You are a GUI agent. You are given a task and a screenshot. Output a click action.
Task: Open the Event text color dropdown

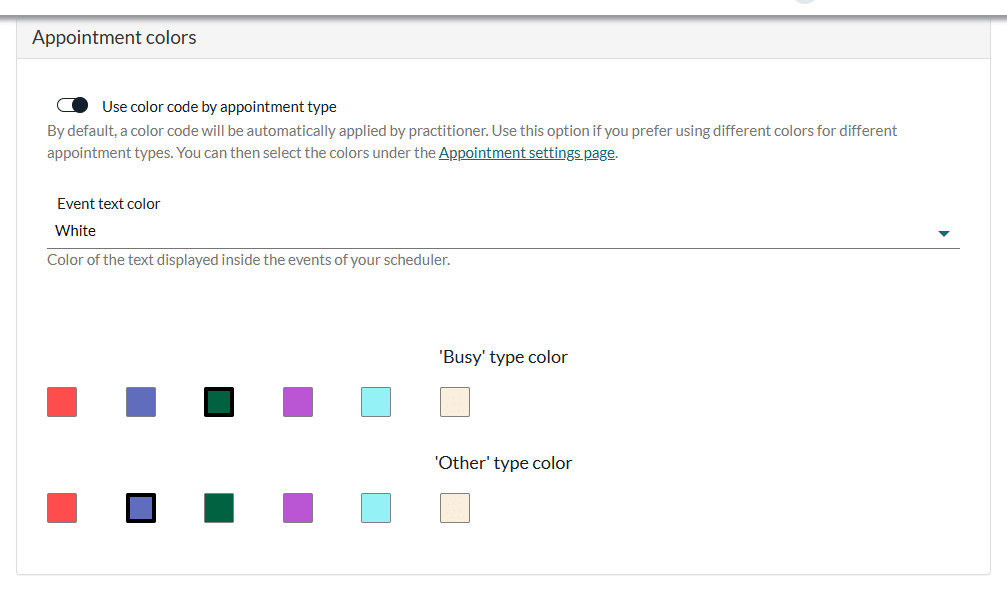pos(503,231)
